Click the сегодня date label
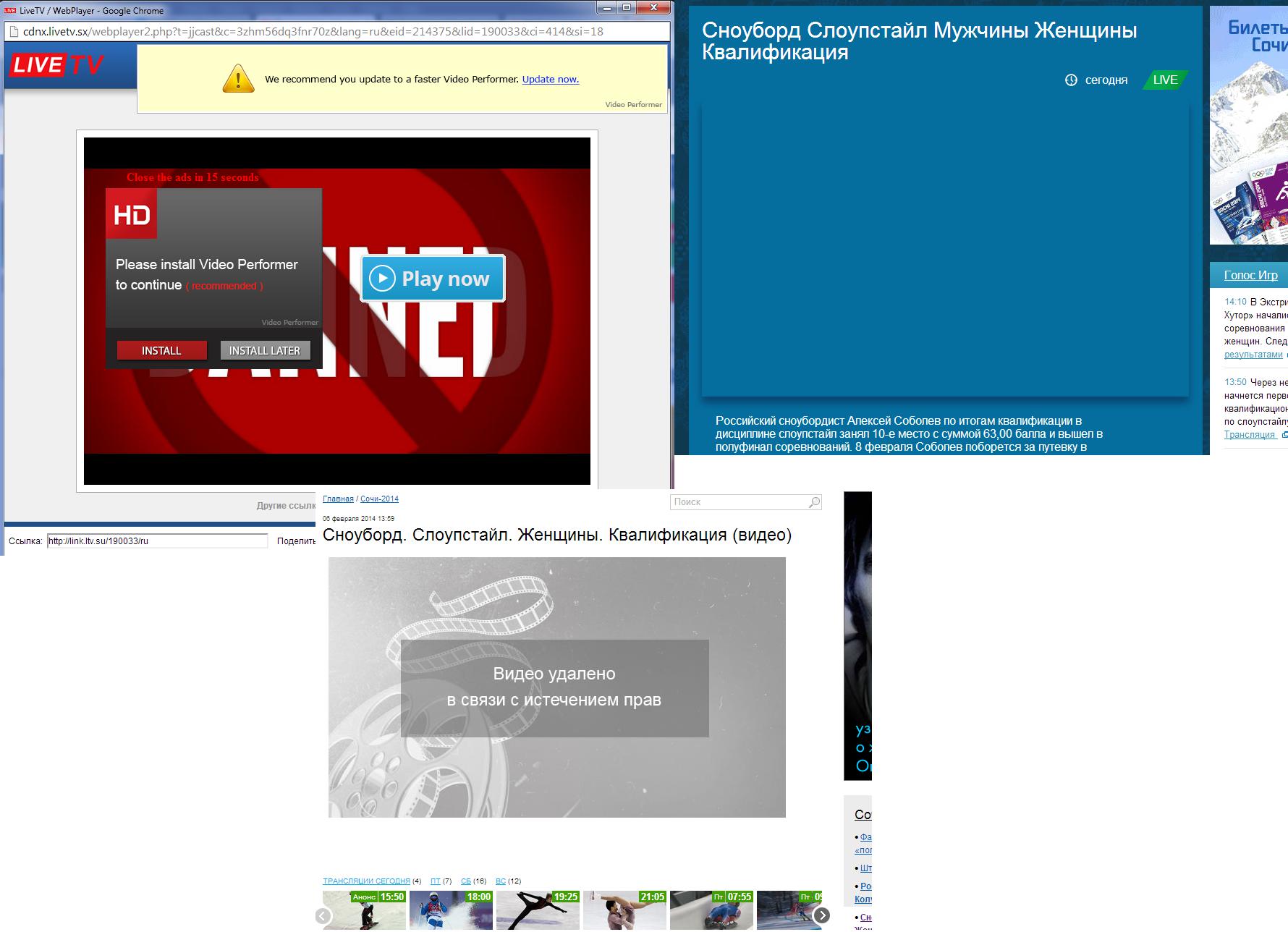The height and width of the screenshot is (932, 1288). (1106, 80)
